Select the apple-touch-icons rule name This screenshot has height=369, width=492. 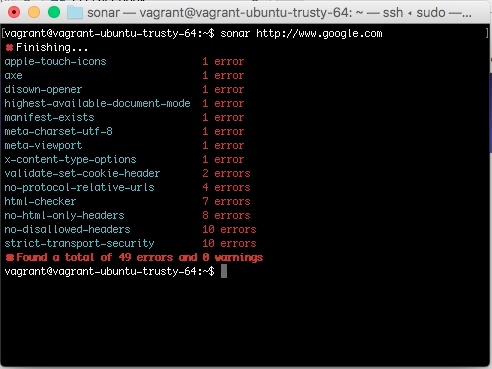pos(55,62)
